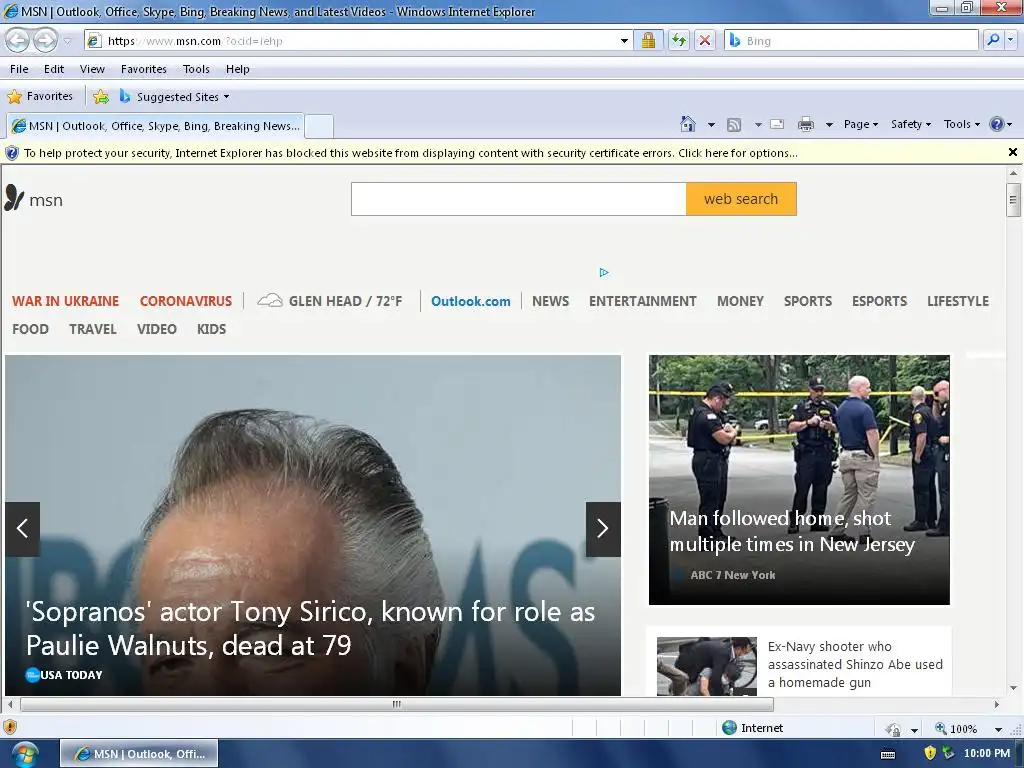
Task: Click the Internet zone globe icon
Action: [x=729, y=728]
